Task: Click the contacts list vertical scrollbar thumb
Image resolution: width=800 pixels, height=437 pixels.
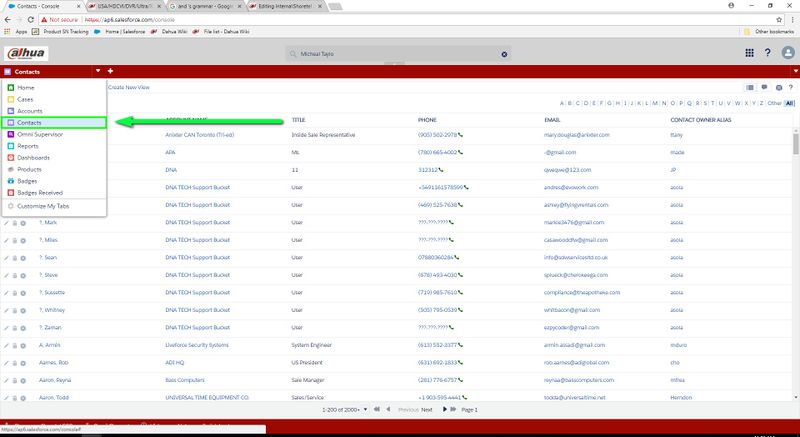Action: click(x=796, y=143)
